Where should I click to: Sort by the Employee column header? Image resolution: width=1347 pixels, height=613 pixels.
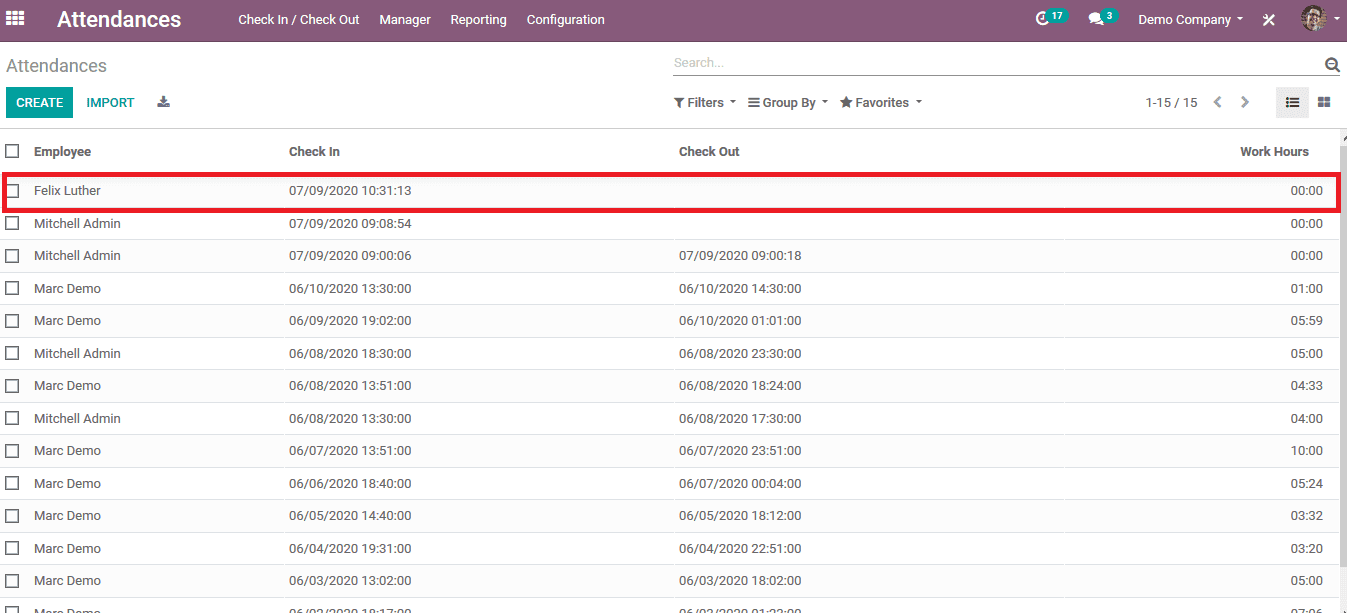[x=62, y=152]
